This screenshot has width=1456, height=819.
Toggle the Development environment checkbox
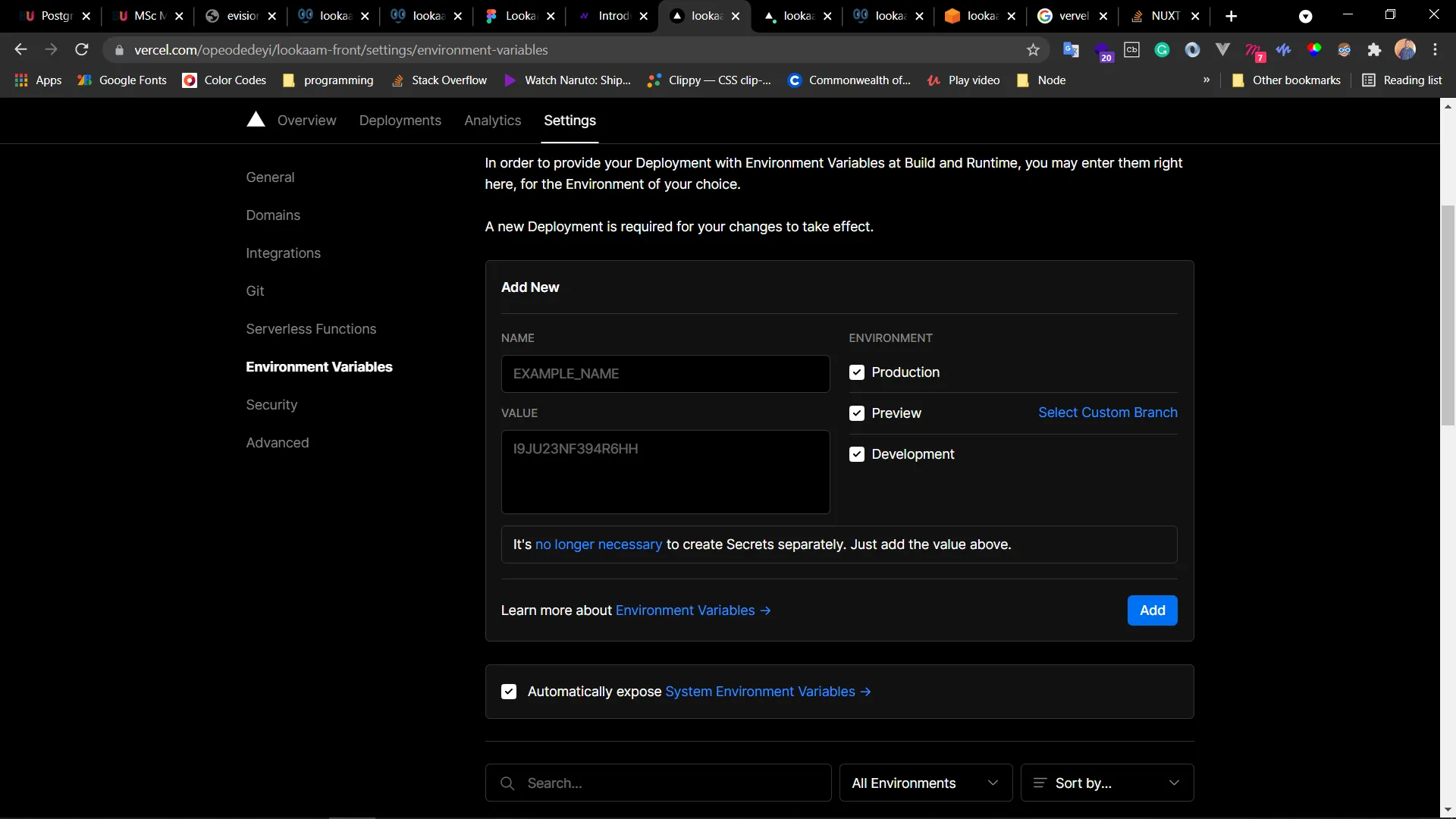[x=857, y=454]
